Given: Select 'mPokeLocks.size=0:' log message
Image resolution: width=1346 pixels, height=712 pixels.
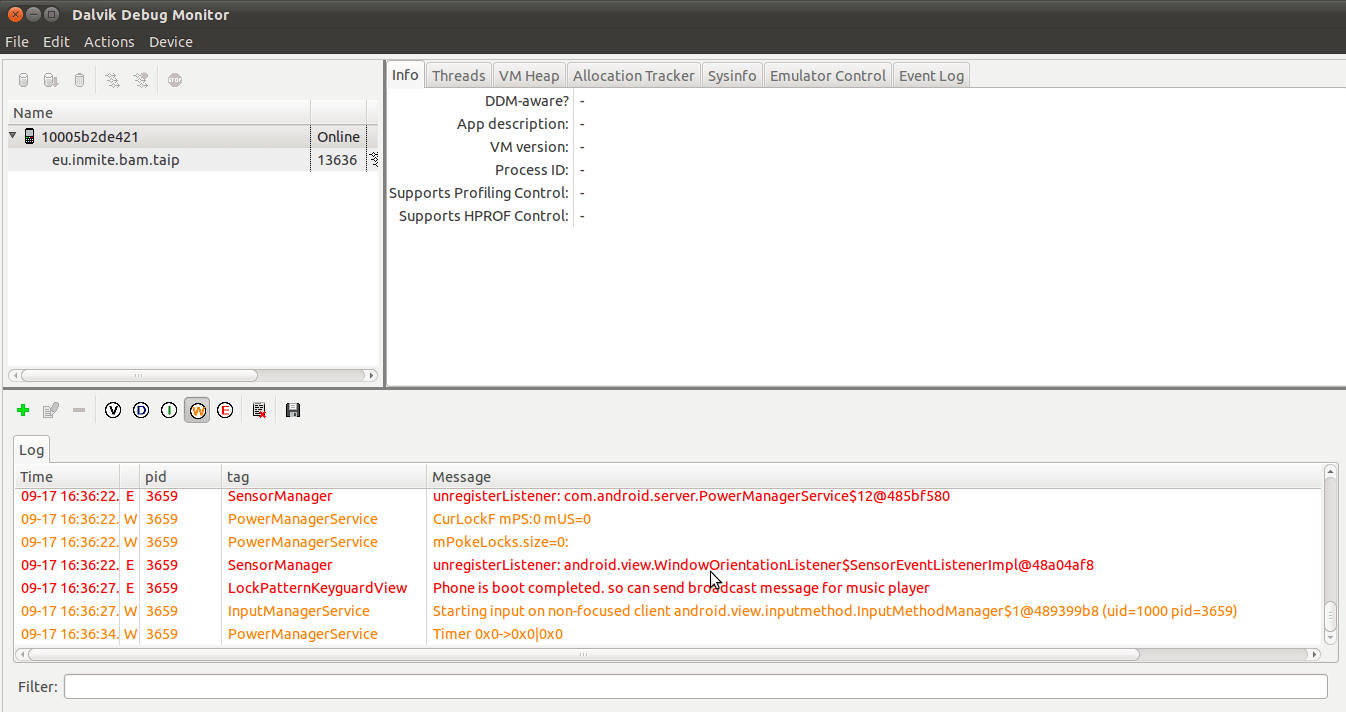Looking at the screenshot, I should pyautogui.click(x=500, y=542).
